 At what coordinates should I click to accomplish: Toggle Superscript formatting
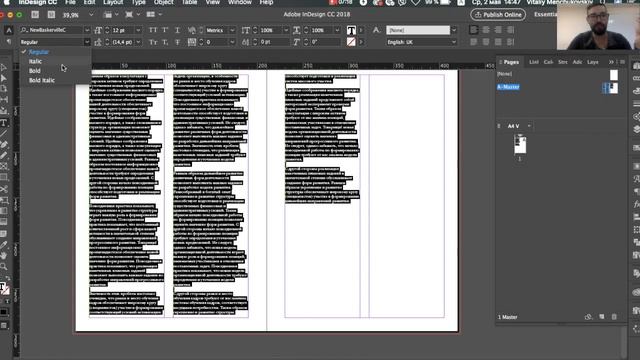point(165,30)
